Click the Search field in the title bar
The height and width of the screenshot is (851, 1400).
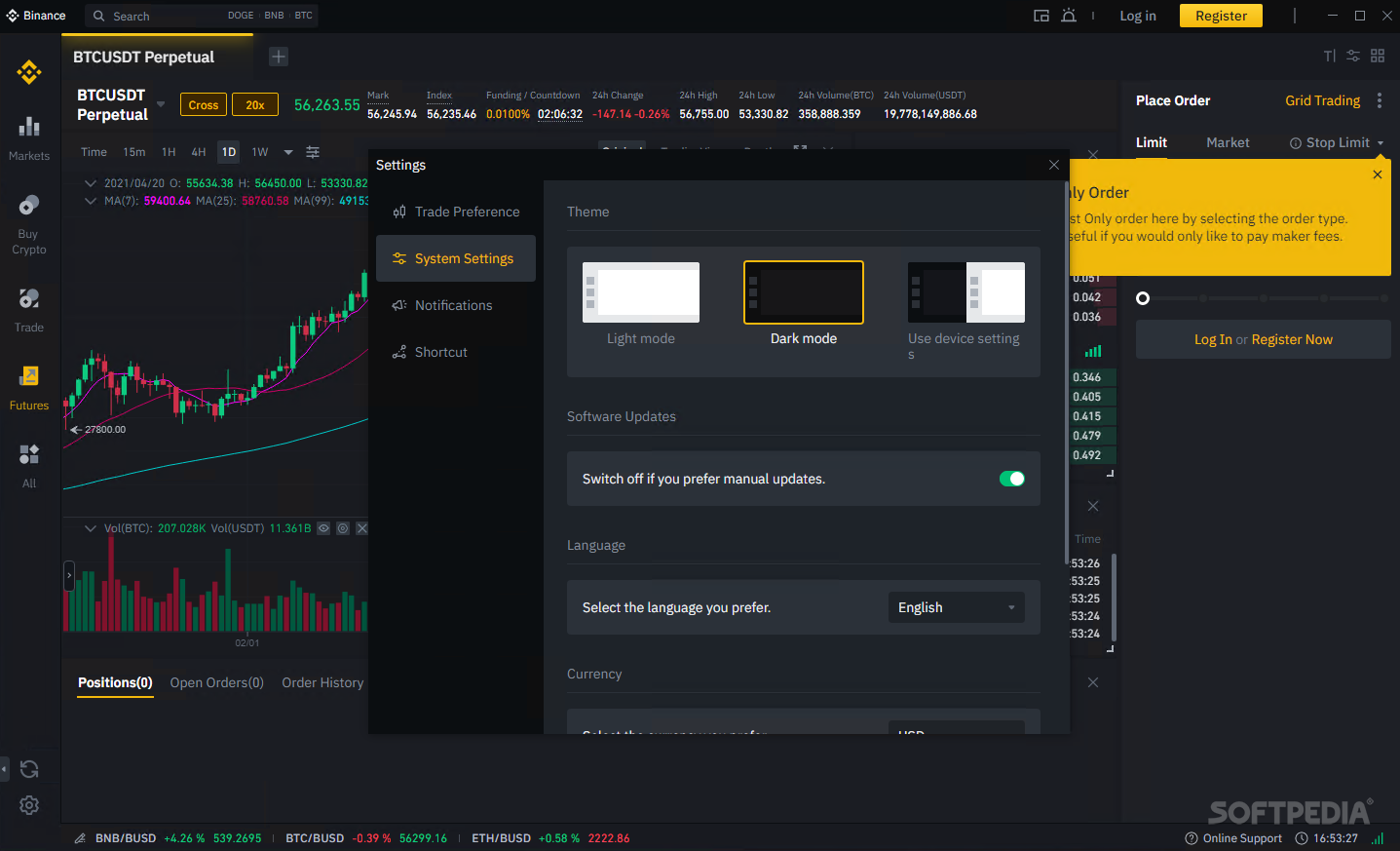pos(202,16)
